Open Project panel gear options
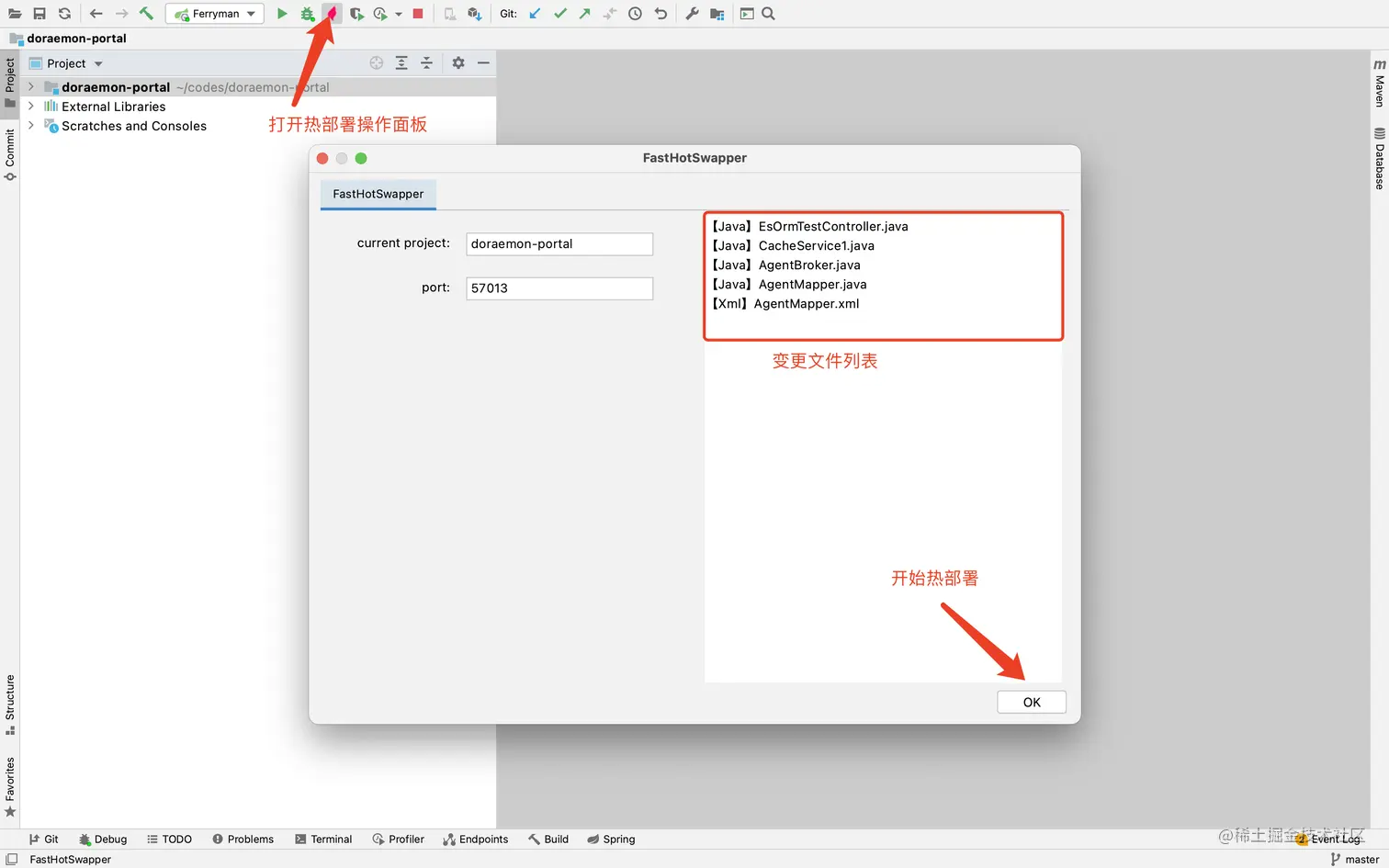Viewport: 1389px width, 868px height. pos(458,62)
